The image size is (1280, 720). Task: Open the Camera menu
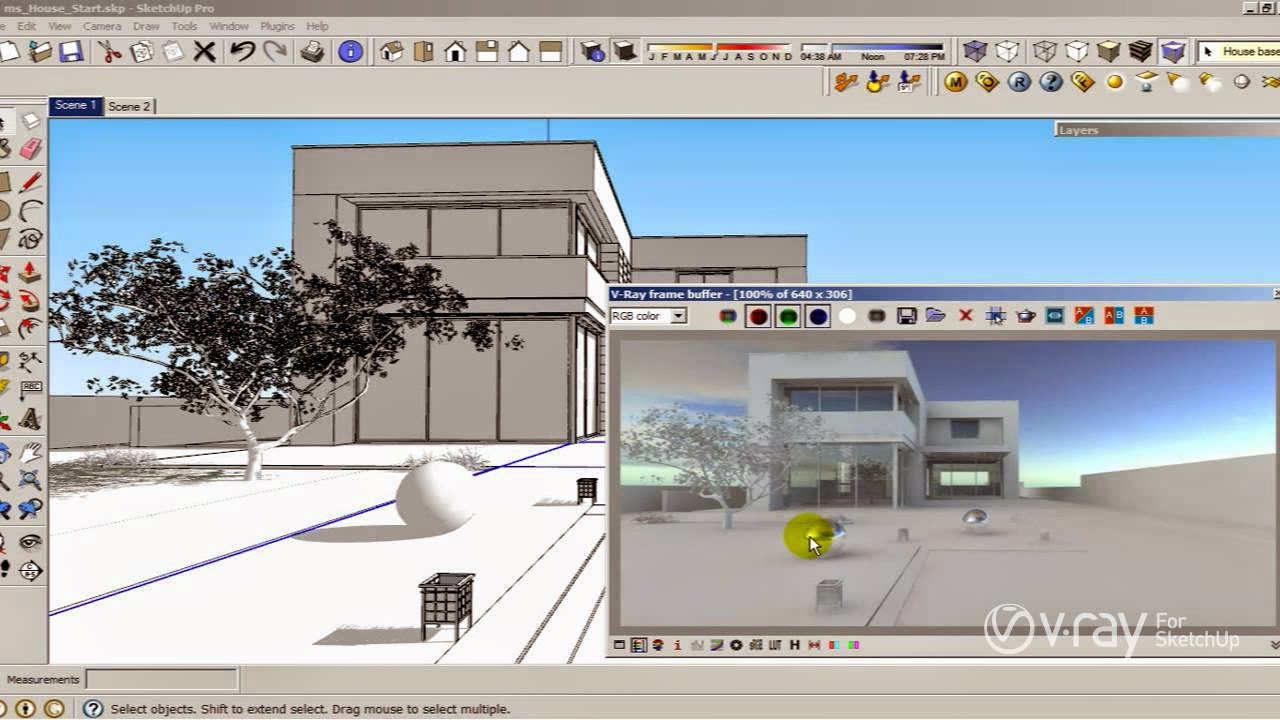pyautogui.click(x=102, y=26)
